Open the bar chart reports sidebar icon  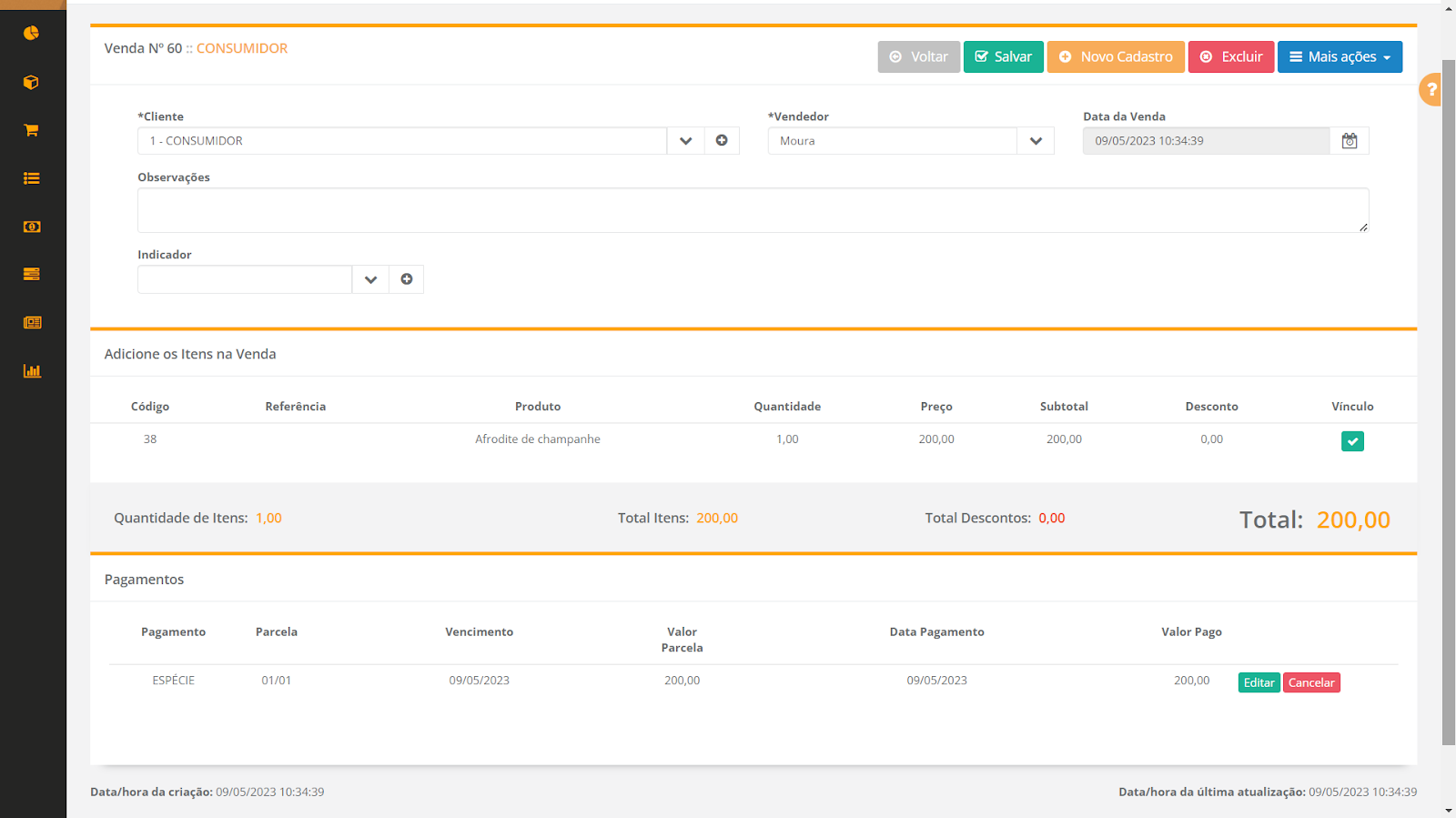click(x=31, y=371)
